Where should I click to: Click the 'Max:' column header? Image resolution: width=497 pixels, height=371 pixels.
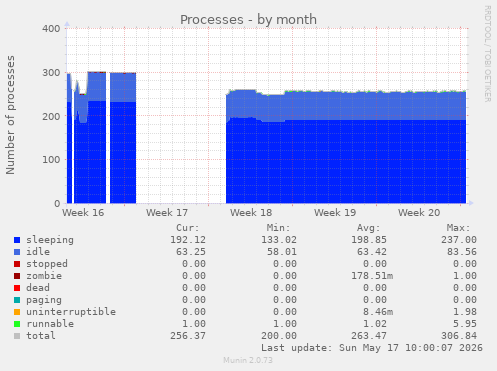click(458, 228)
